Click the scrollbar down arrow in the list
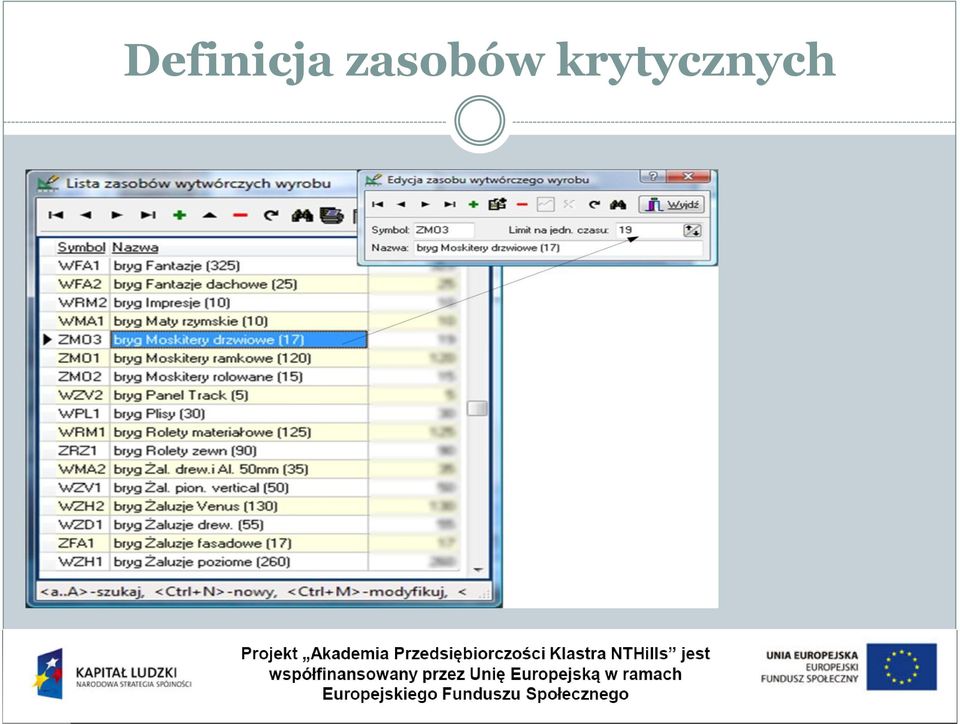 pyautogui.click(x=478, y=569)
